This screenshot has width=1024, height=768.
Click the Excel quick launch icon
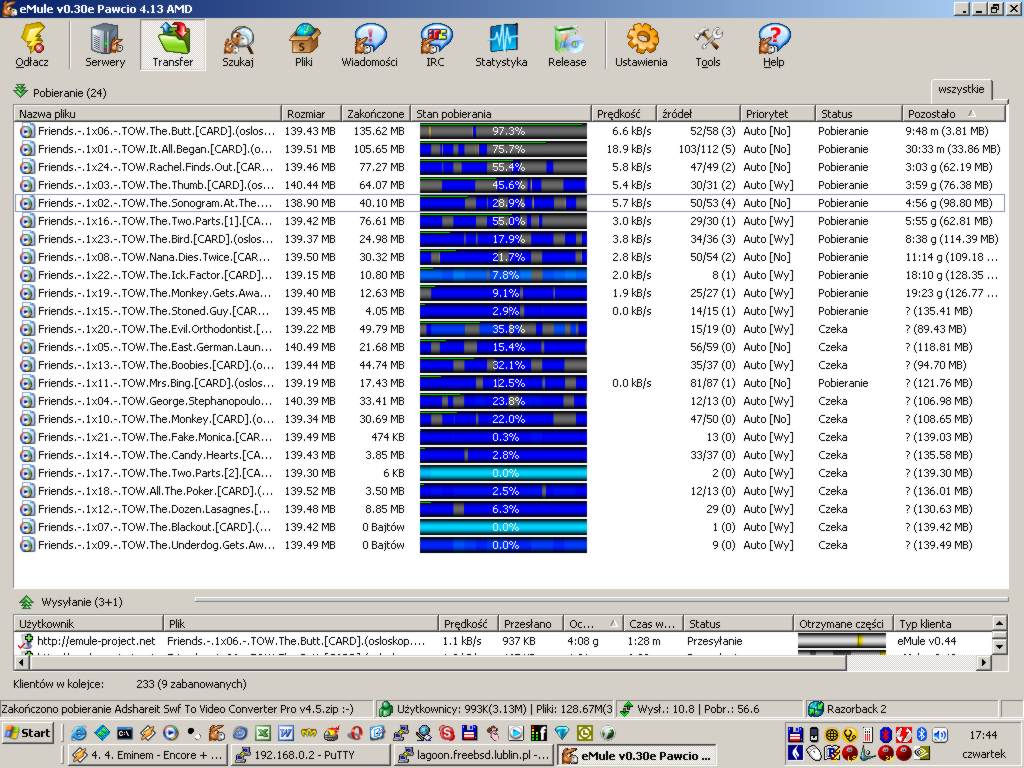coord(263,733)
